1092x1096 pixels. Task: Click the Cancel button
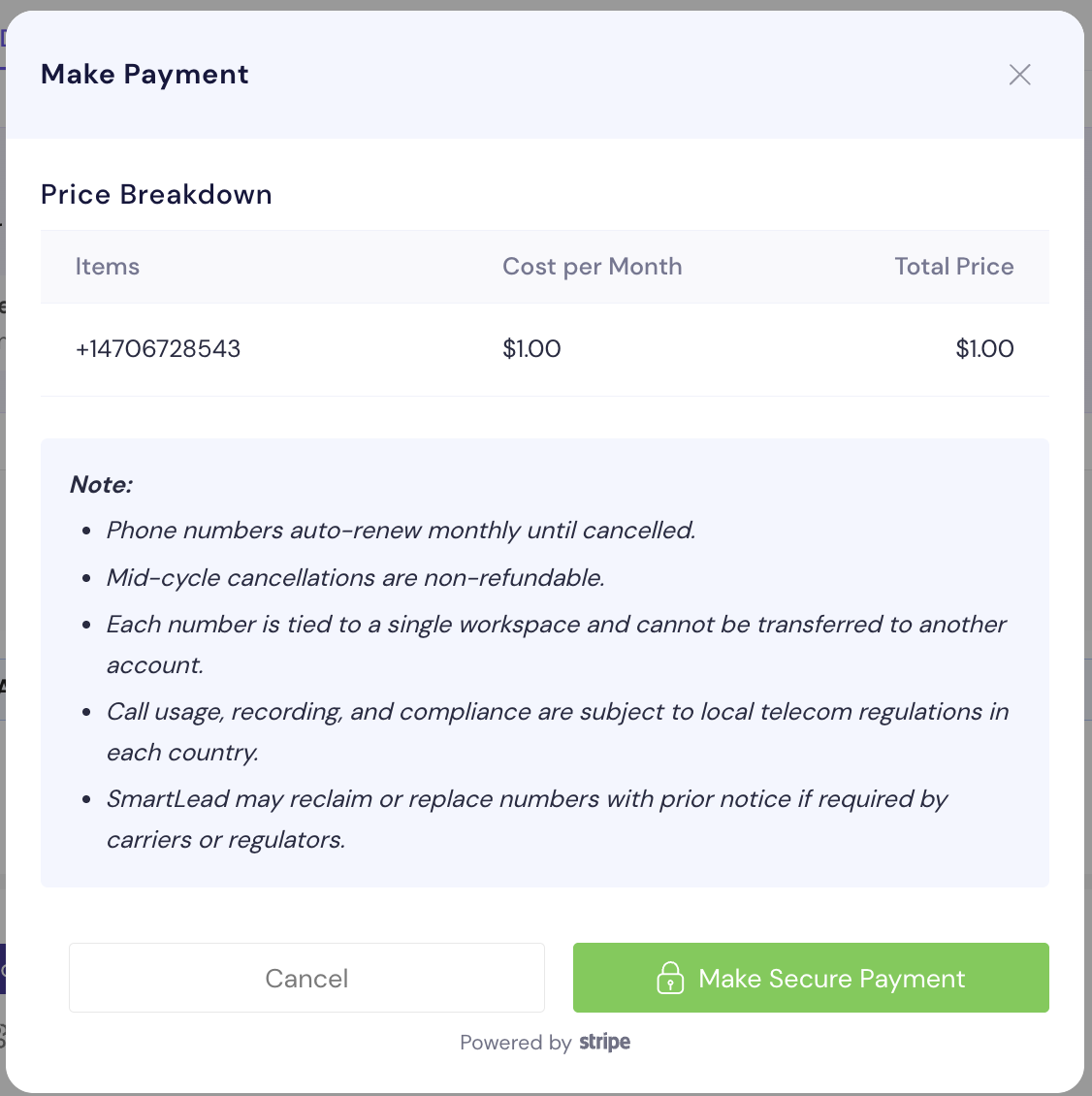coord(306,978)
